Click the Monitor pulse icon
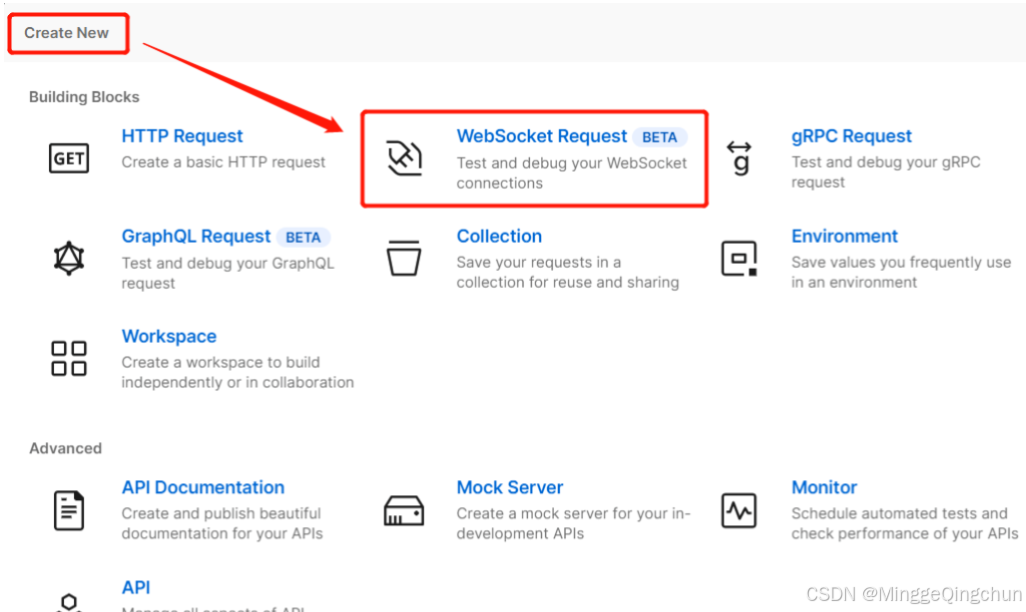 tap(739, 511)
